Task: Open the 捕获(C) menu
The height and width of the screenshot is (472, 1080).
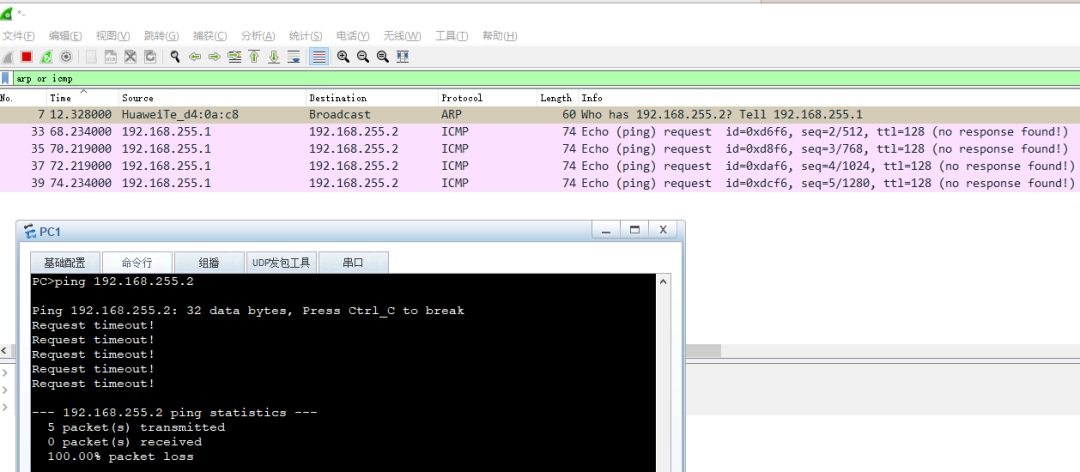Action: coord(210,36)
